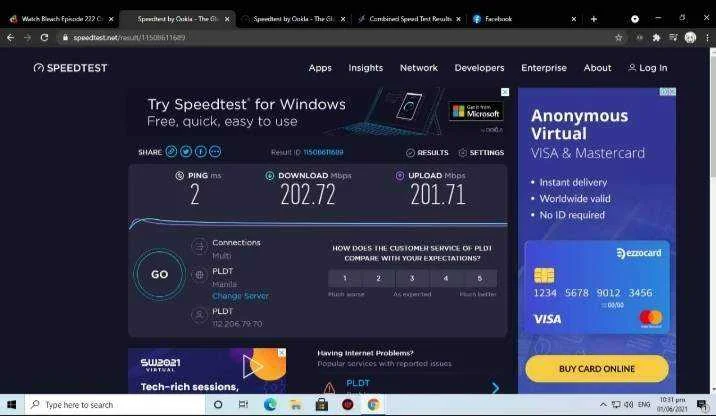Click the Connections multi icon

click(199, 247)
